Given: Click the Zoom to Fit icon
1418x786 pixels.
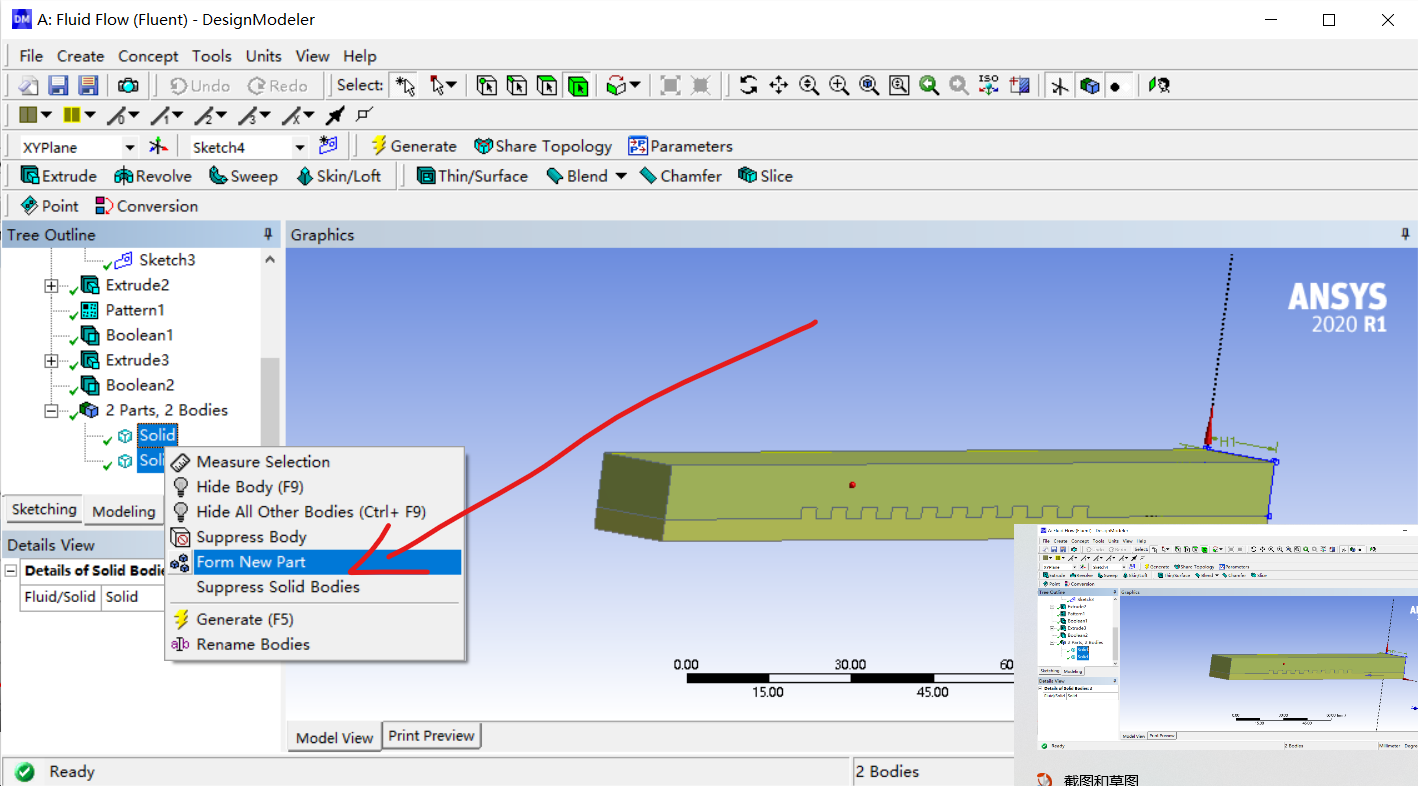Looking at the screenshot, I should click(869, 86).
